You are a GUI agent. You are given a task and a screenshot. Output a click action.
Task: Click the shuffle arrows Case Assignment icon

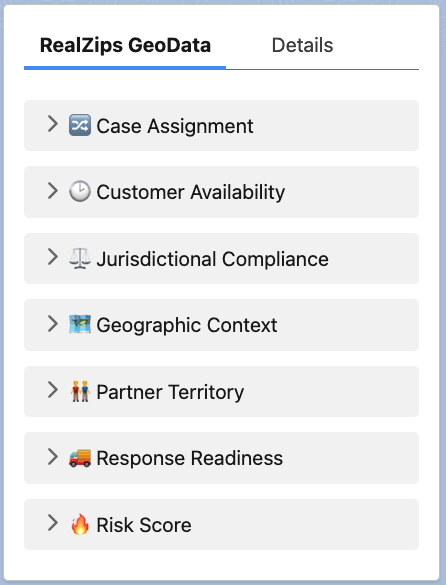tap(80, 125)
